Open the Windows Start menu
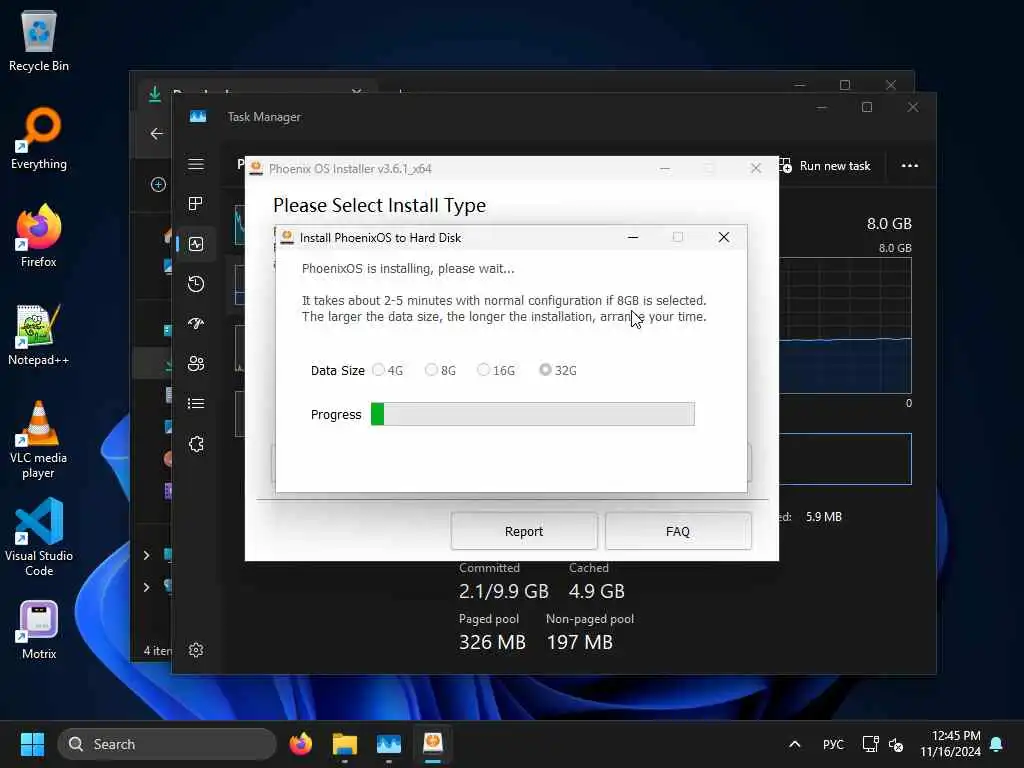The height and width of the screenshot is (768, 1024). click(x=32, y=744)
